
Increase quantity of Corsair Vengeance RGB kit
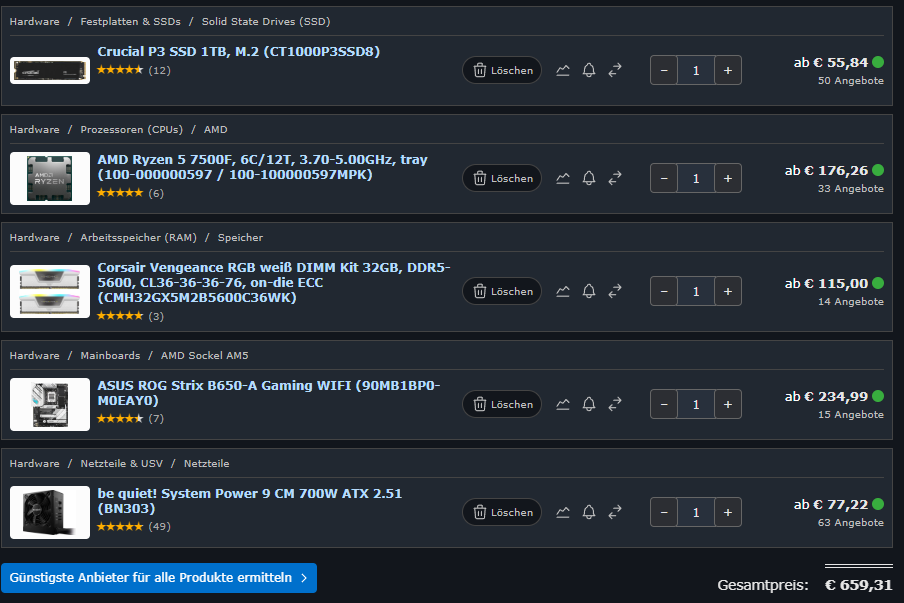coord(728,291)
